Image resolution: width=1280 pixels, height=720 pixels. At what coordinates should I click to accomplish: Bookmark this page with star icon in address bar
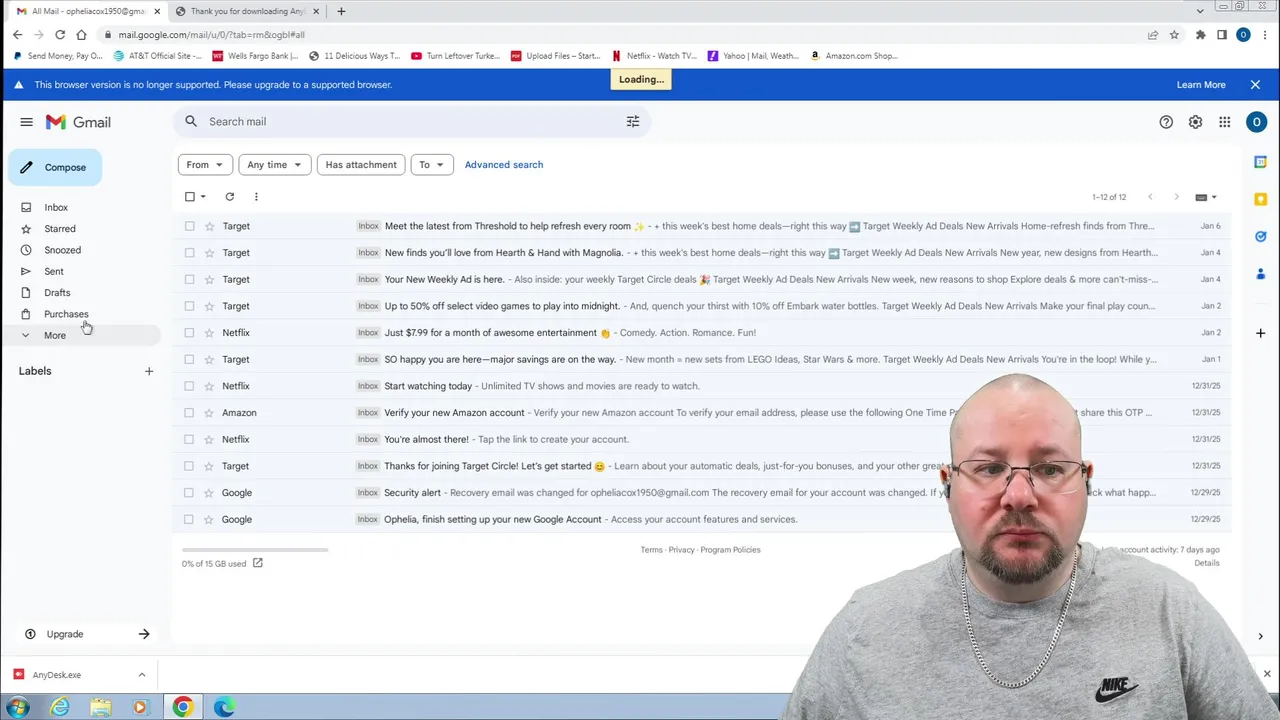(1174, 34)
